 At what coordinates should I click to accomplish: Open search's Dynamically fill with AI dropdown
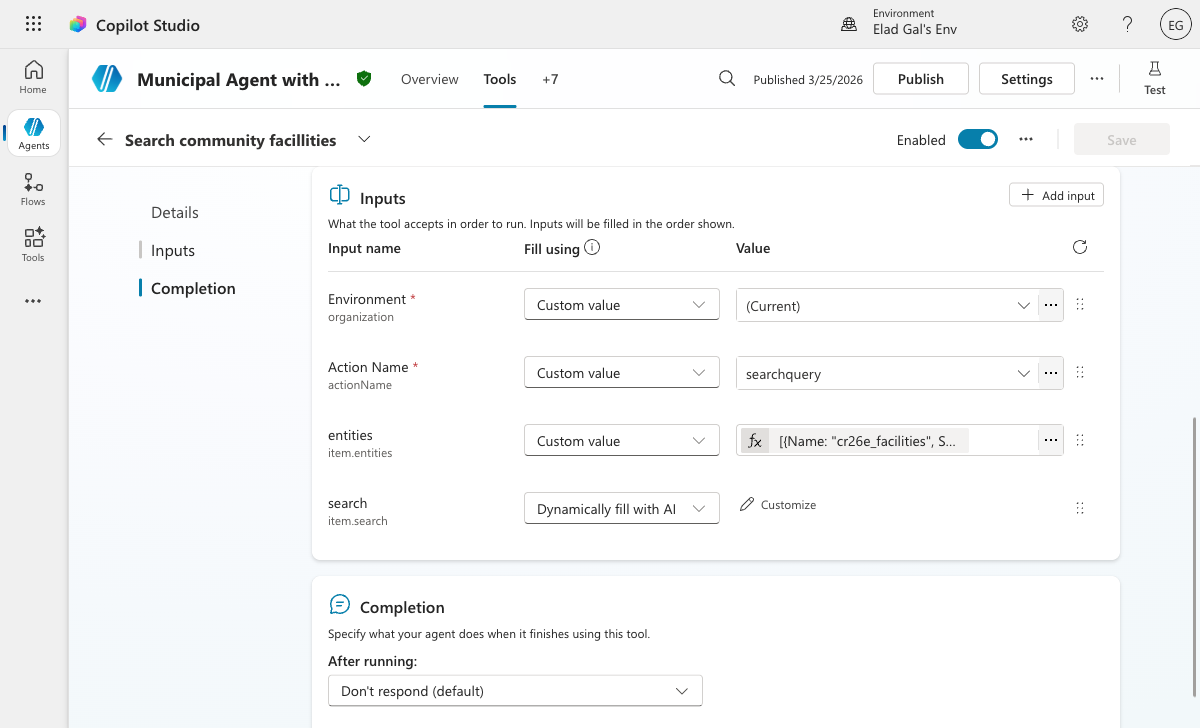[621, 509]
